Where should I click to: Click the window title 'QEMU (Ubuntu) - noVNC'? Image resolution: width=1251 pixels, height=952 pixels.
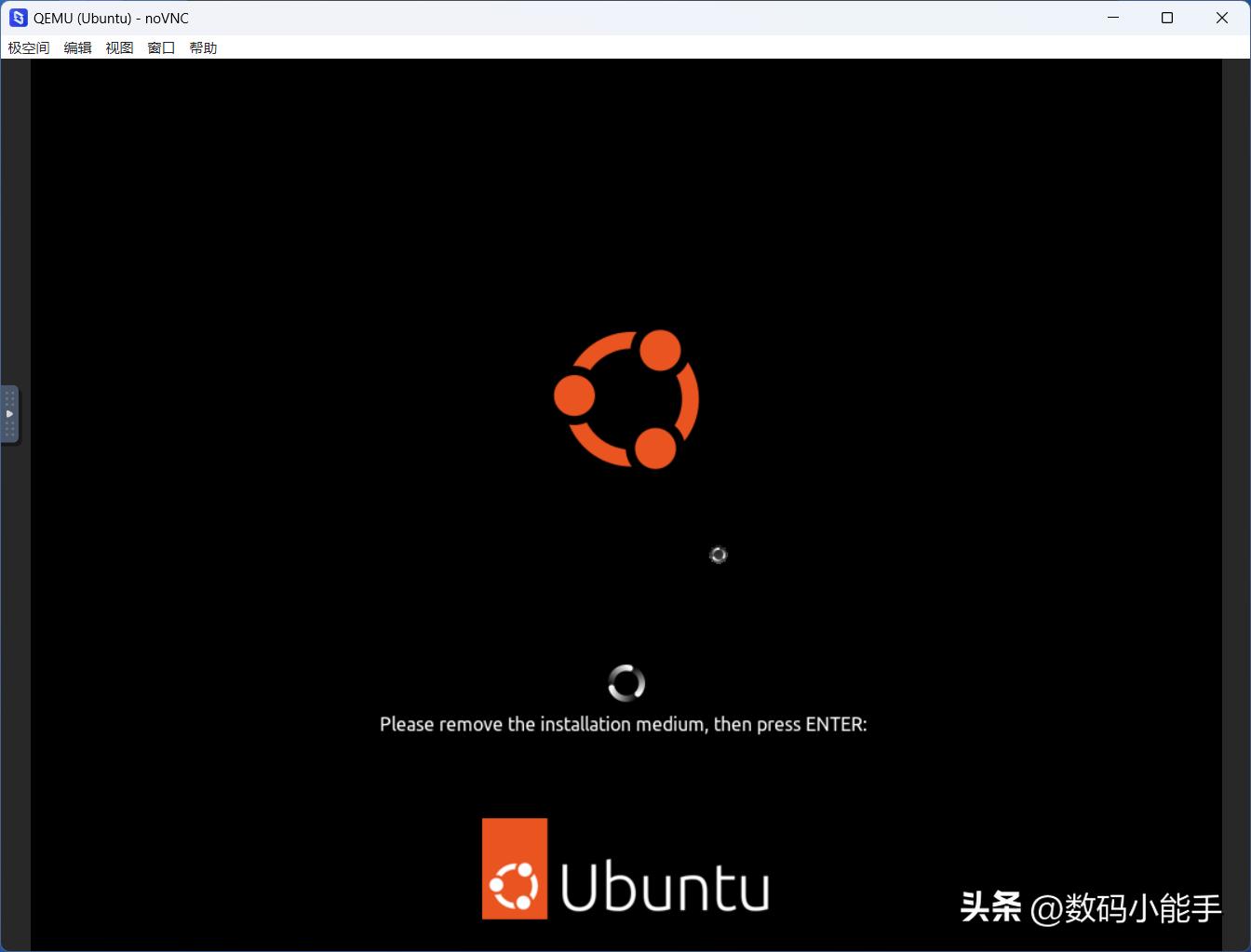pyautogui.click(x=111, y=18)
